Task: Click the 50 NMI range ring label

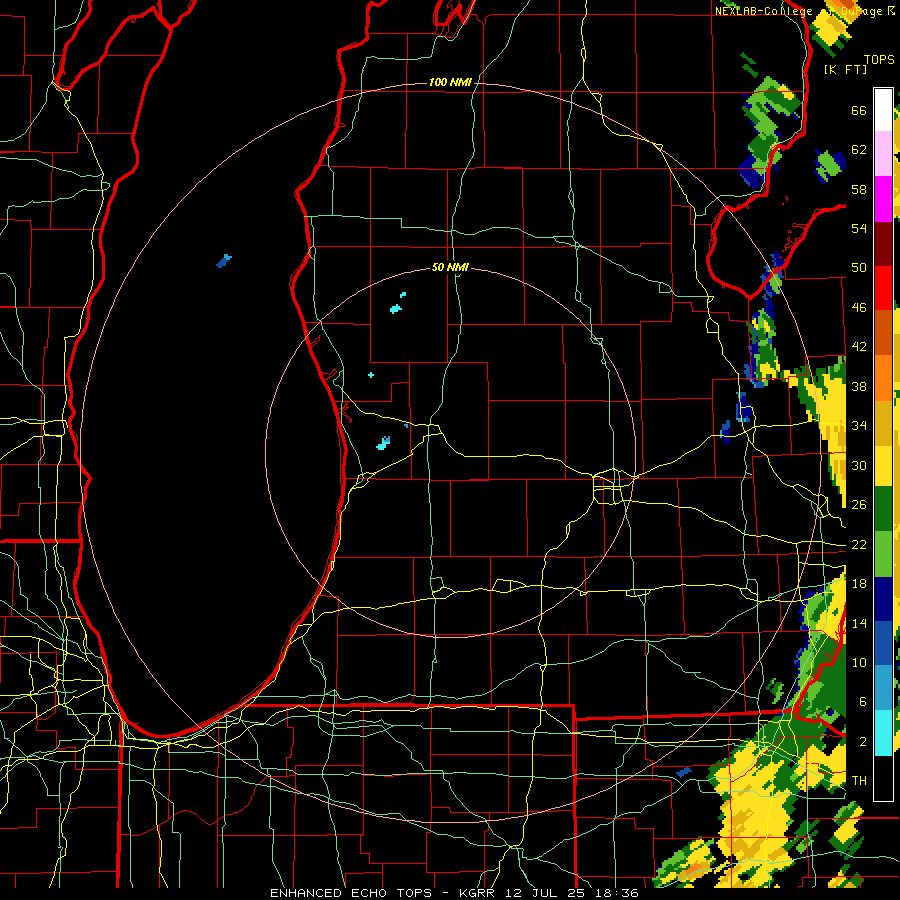Action: 450,267
